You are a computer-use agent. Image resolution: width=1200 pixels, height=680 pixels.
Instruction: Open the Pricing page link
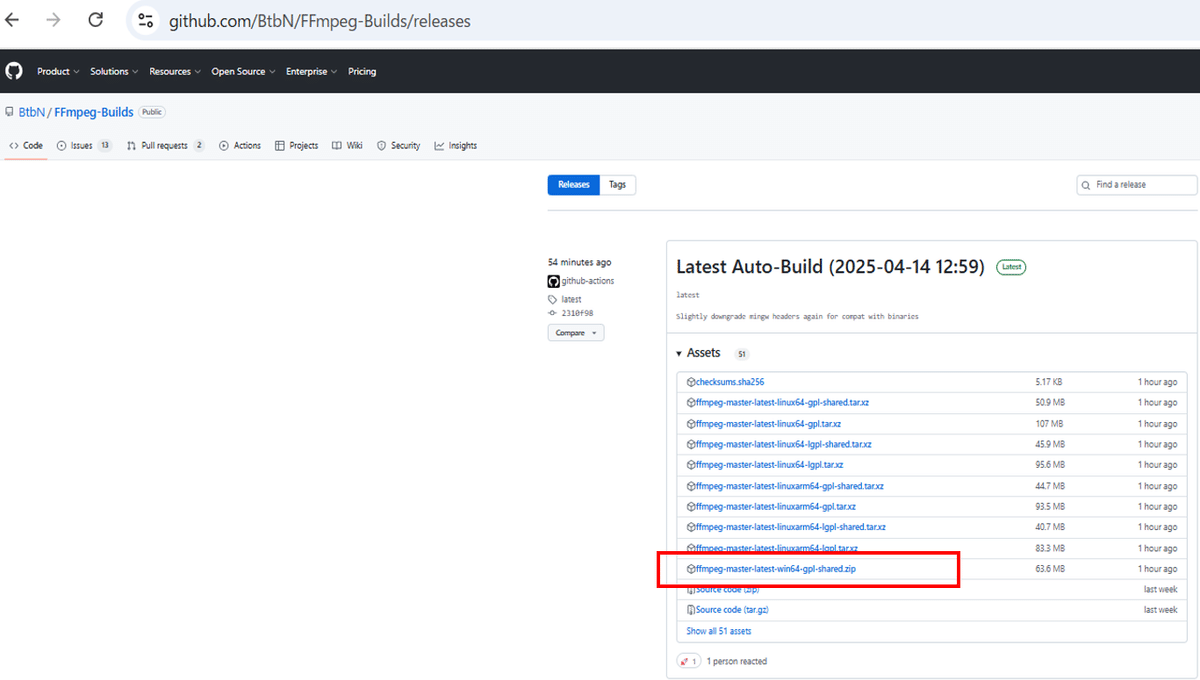coord(362,71)
